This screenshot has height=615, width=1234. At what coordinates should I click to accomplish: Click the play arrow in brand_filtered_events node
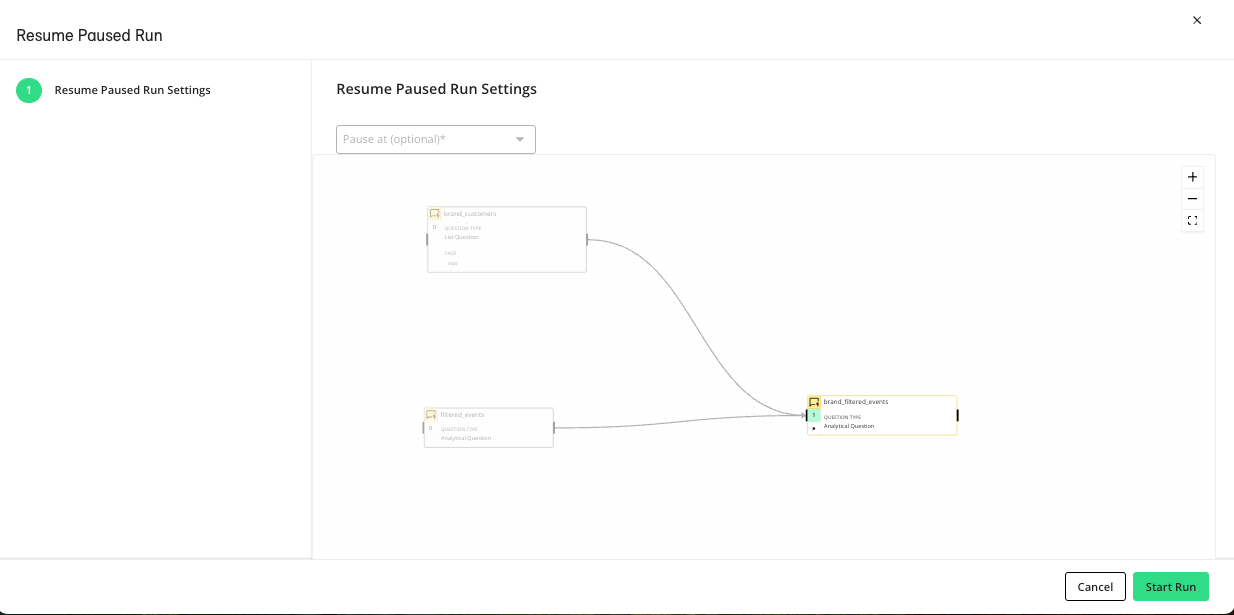click(x=814, y=428)
